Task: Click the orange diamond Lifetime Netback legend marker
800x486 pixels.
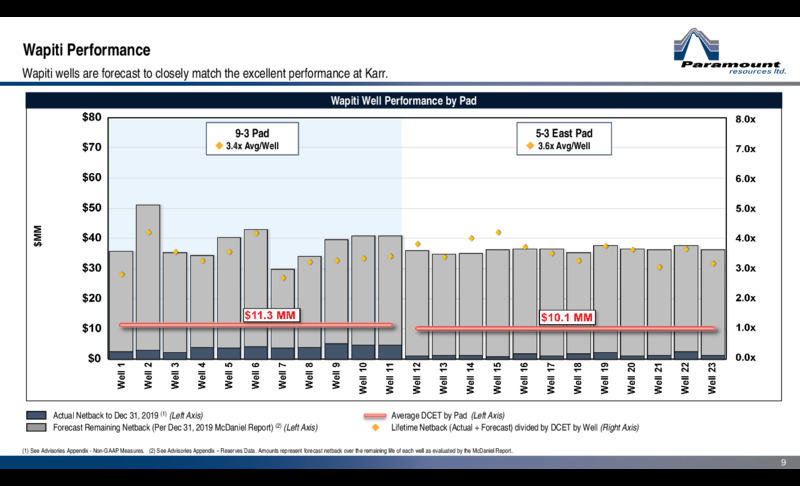Action: point(376,427)
